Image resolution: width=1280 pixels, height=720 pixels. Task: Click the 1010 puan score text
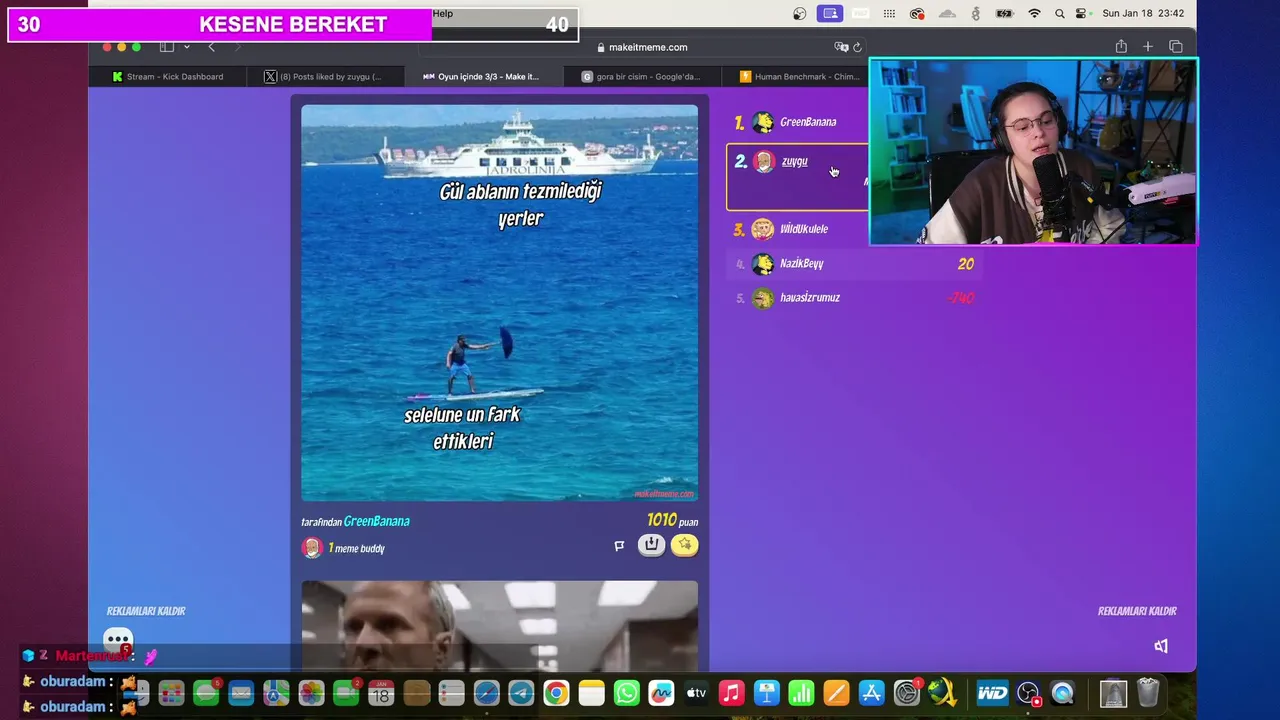(x=672, y=520)
